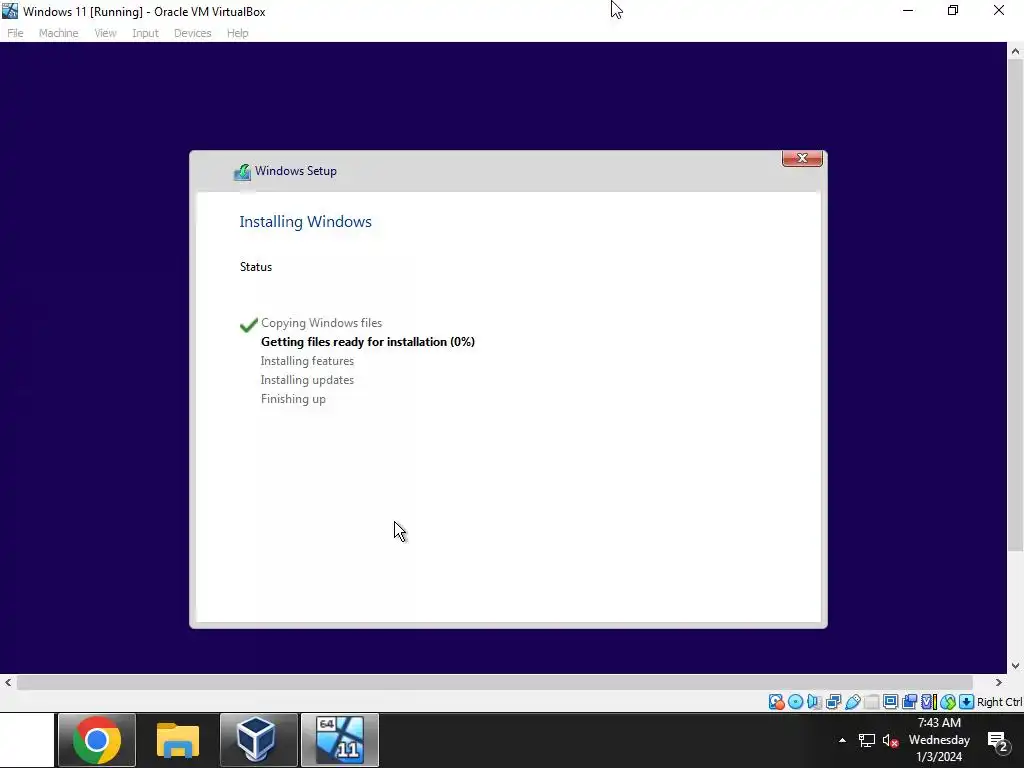Click the horizontal scrollbar left arrow
The width and height of the screenshot is (1024, 768).
coord(8,682)
